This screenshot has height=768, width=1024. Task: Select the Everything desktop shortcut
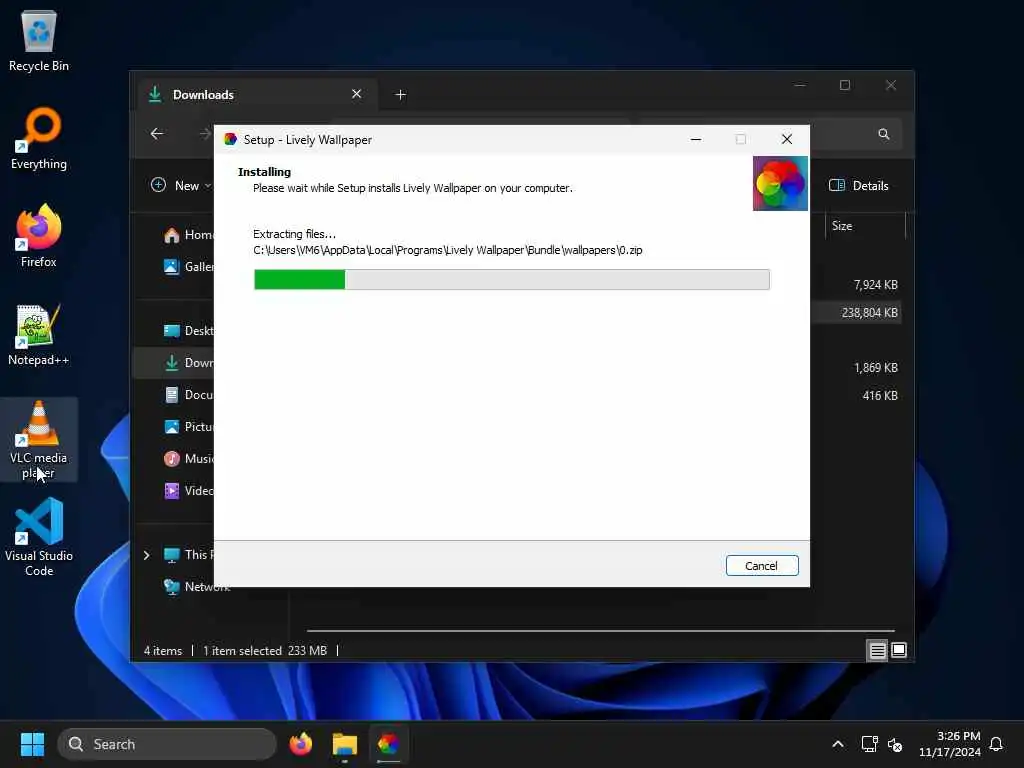39,138
